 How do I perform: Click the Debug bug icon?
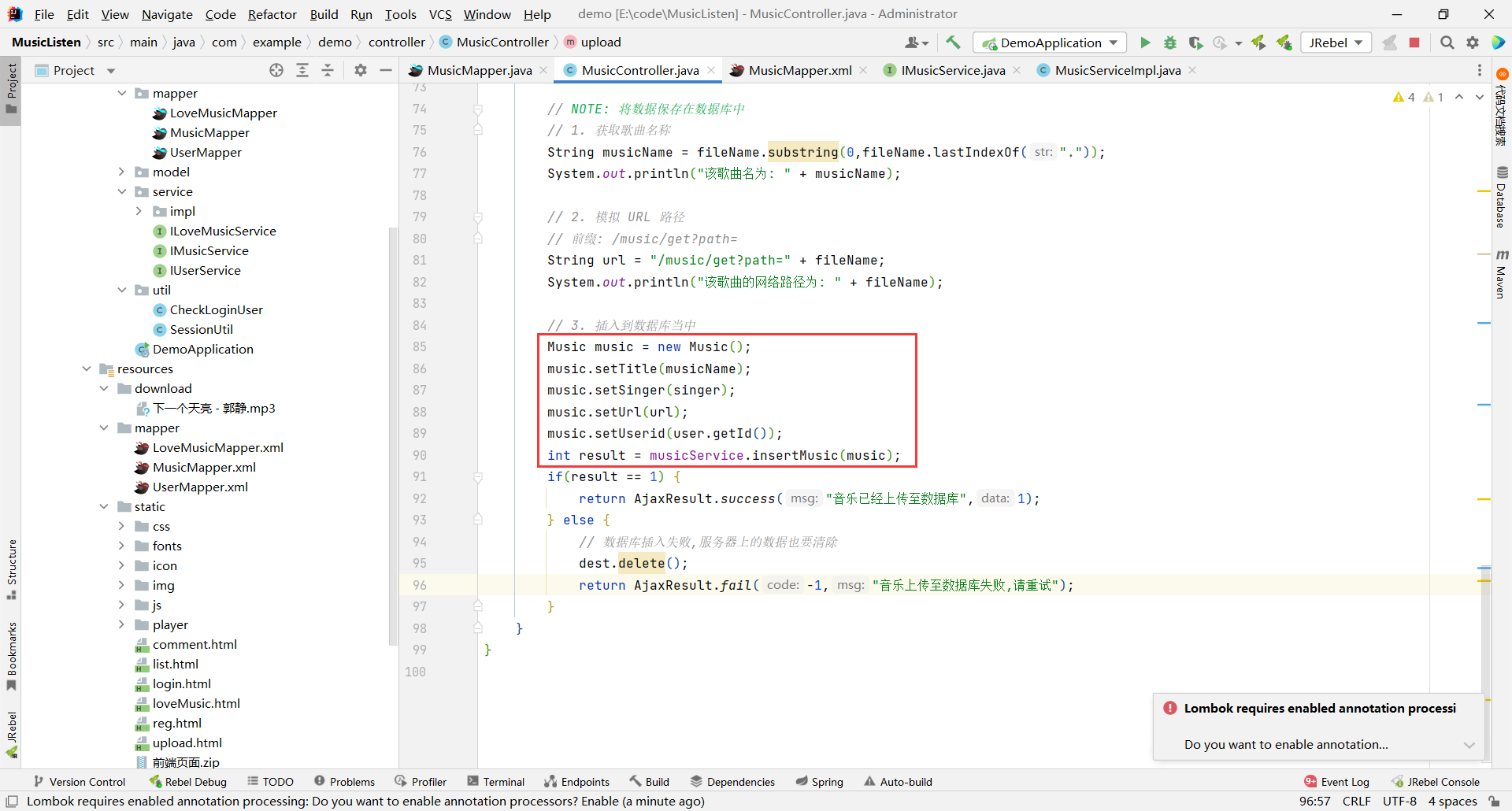coord(1170,43)
